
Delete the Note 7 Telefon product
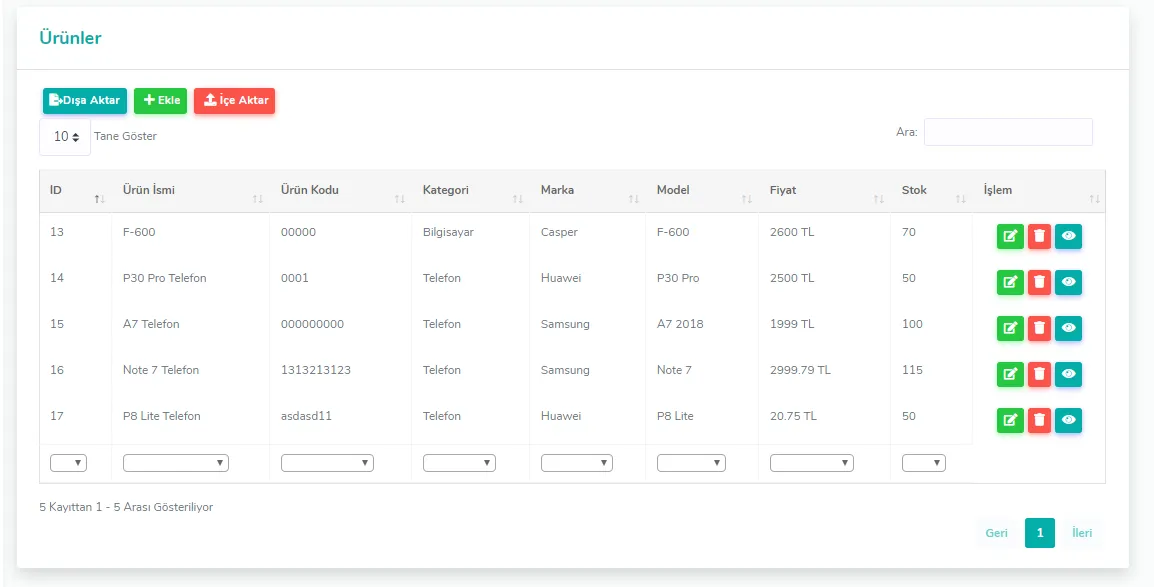(x=1039, y=374)
